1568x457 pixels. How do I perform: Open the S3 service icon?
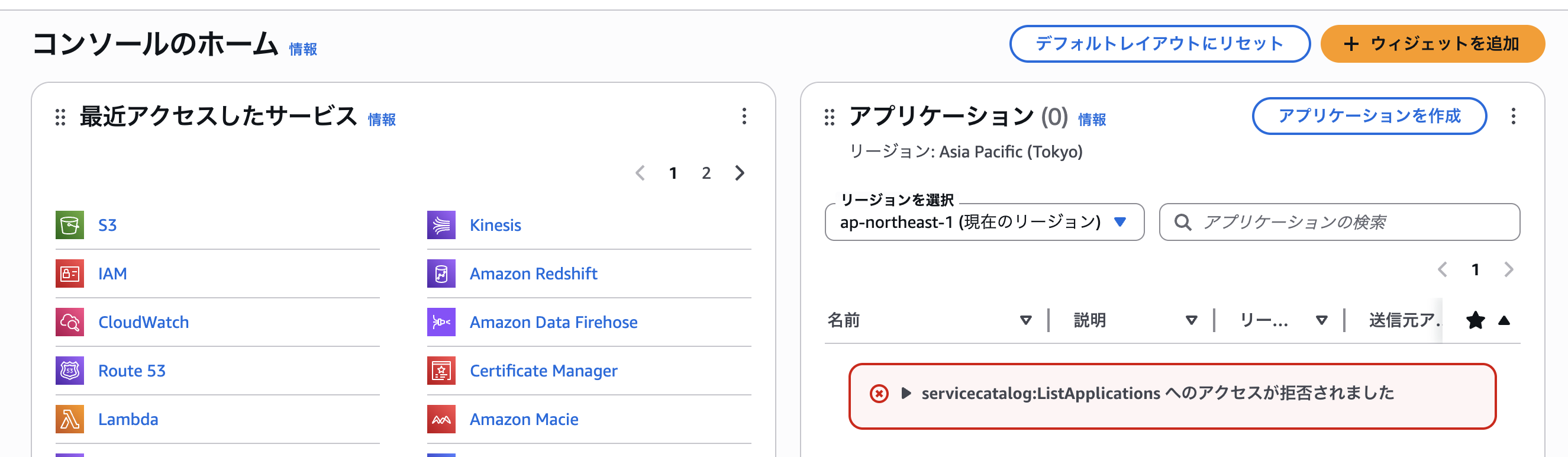pyautogui.click(x=69, y=224)
